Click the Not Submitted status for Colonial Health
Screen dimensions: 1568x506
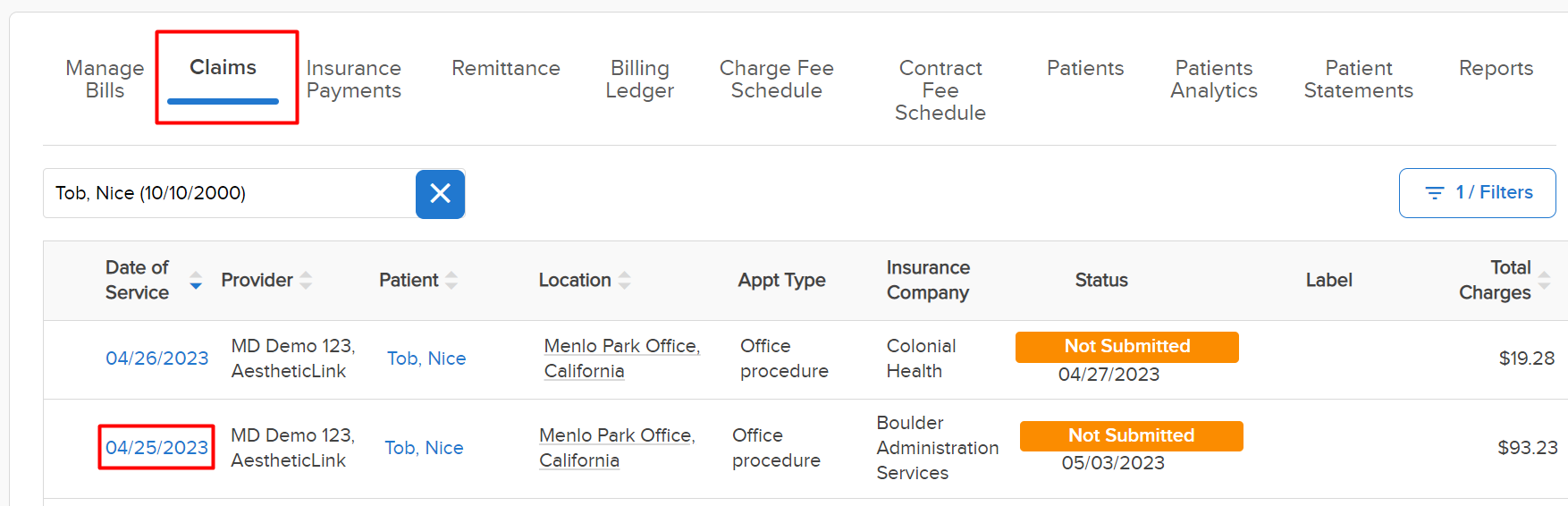click(x=1127, y=347)
